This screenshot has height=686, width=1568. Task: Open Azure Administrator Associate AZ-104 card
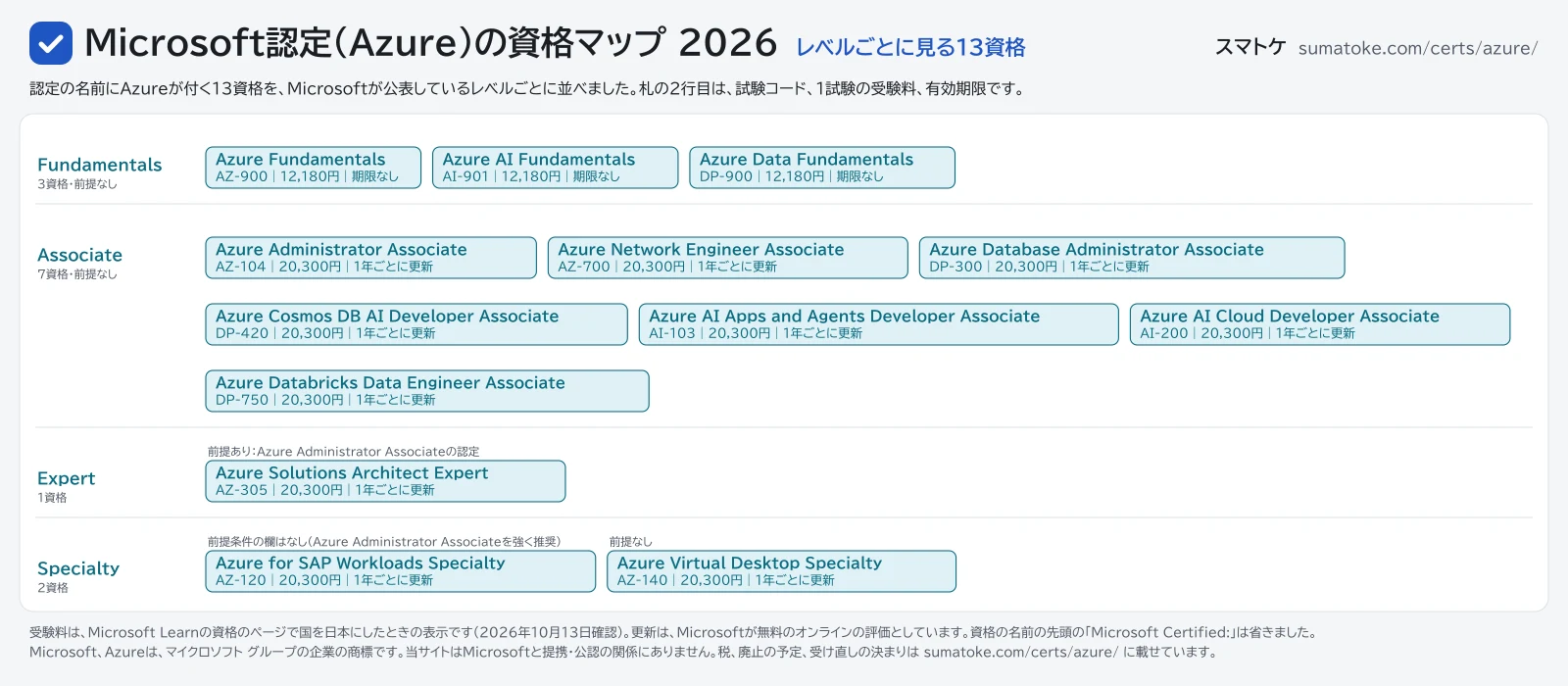click(x=371, y=258)
